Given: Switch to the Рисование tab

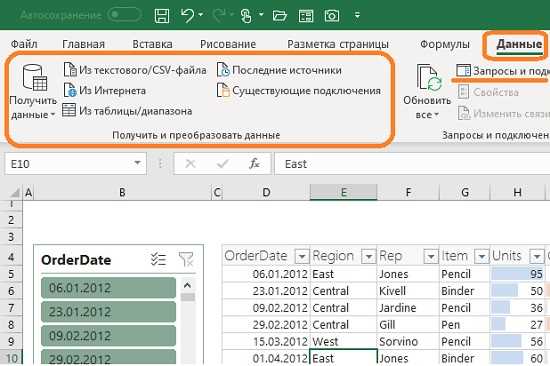Looking at the screenshot, I should coord(228,44).
